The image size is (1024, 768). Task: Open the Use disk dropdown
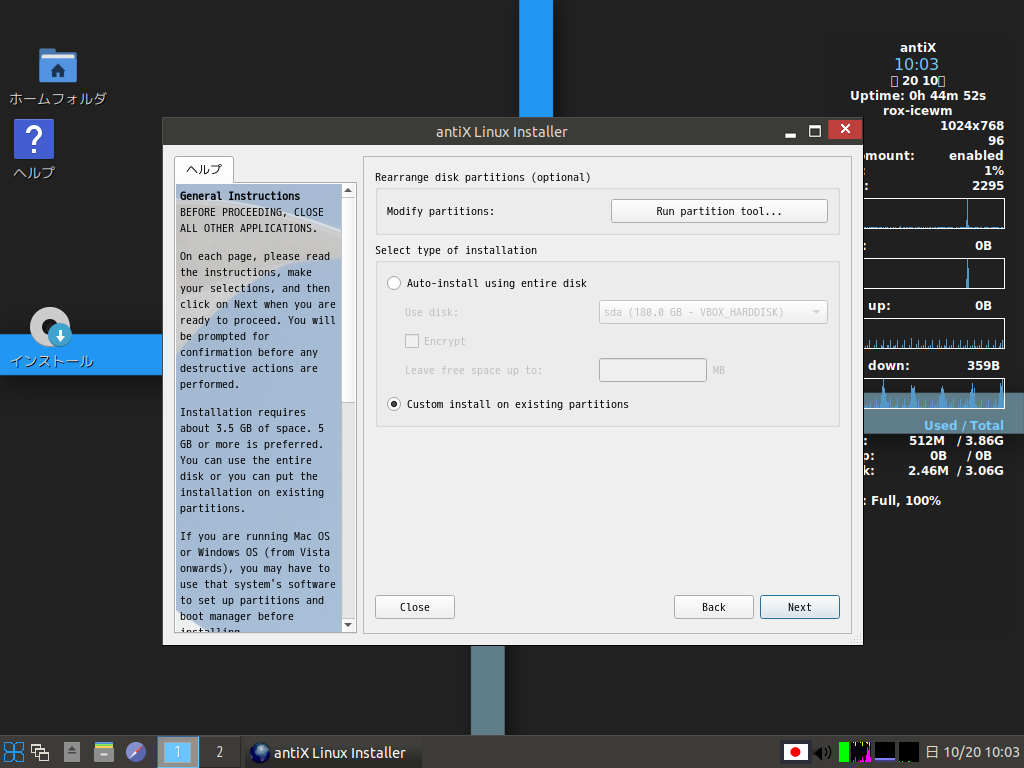point(713,312)
